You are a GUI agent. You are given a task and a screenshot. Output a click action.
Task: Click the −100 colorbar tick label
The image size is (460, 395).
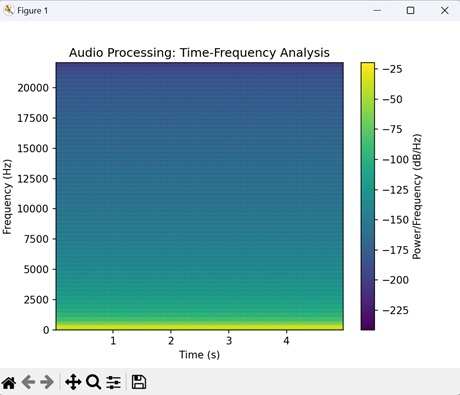point(395,160)
